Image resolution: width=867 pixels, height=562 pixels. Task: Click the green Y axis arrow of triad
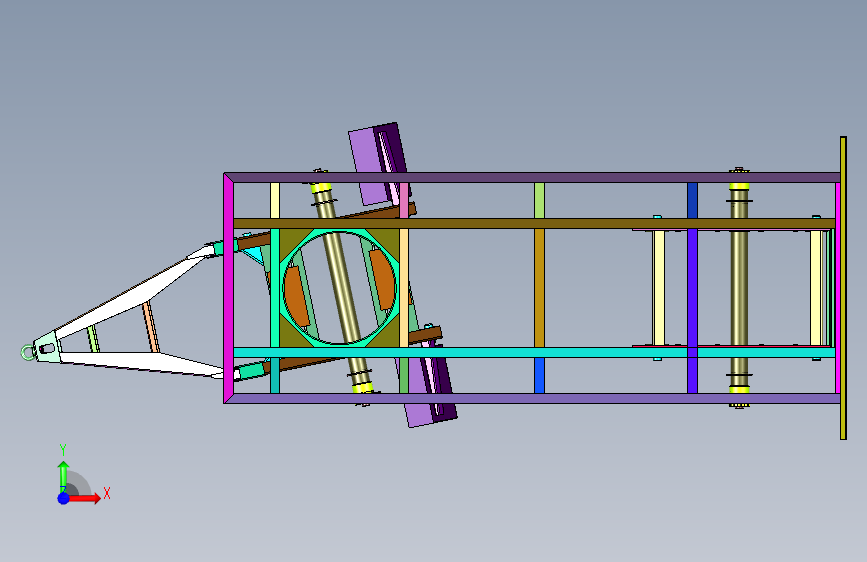coord(64,476)
